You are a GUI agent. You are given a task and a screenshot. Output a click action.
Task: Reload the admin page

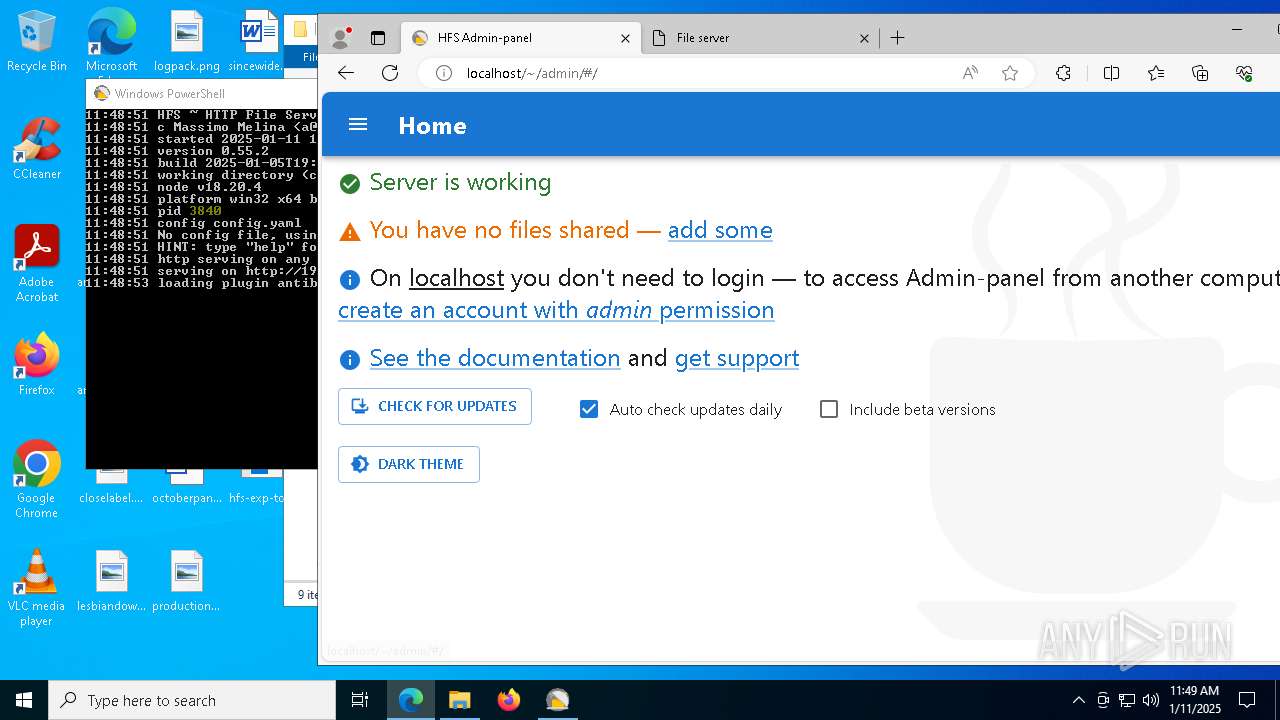[x=390, y=73]
